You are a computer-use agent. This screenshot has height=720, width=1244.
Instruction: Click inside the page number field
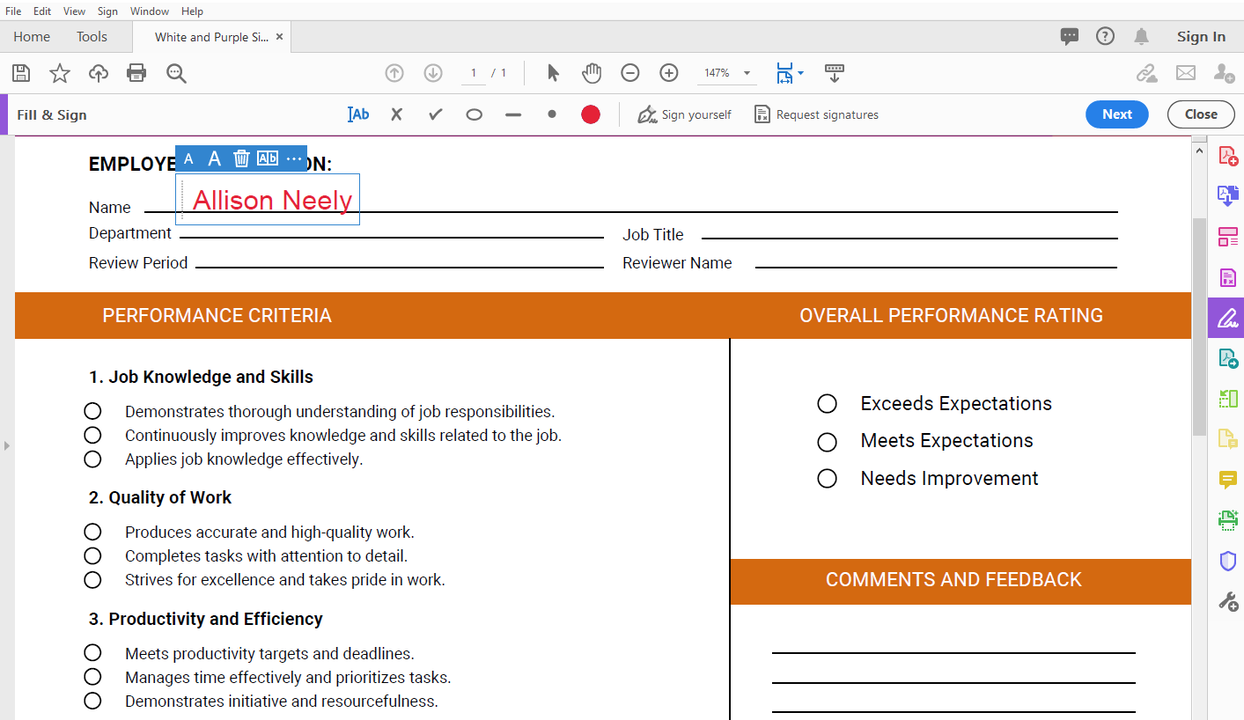[473, 72]
